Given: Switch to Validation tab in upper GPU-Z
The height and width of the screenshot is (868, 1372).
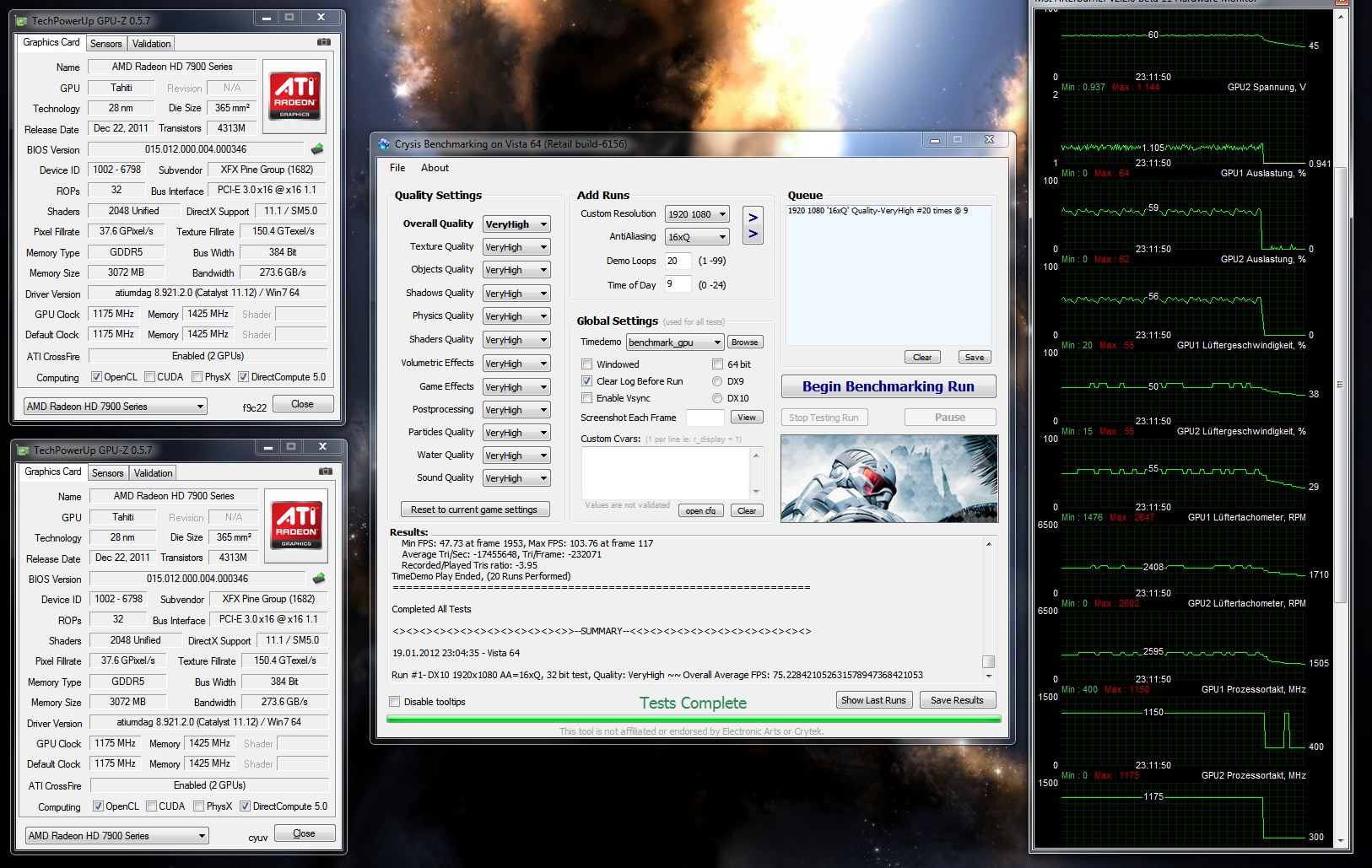Looking at the screenshot, I should point(151,43).
